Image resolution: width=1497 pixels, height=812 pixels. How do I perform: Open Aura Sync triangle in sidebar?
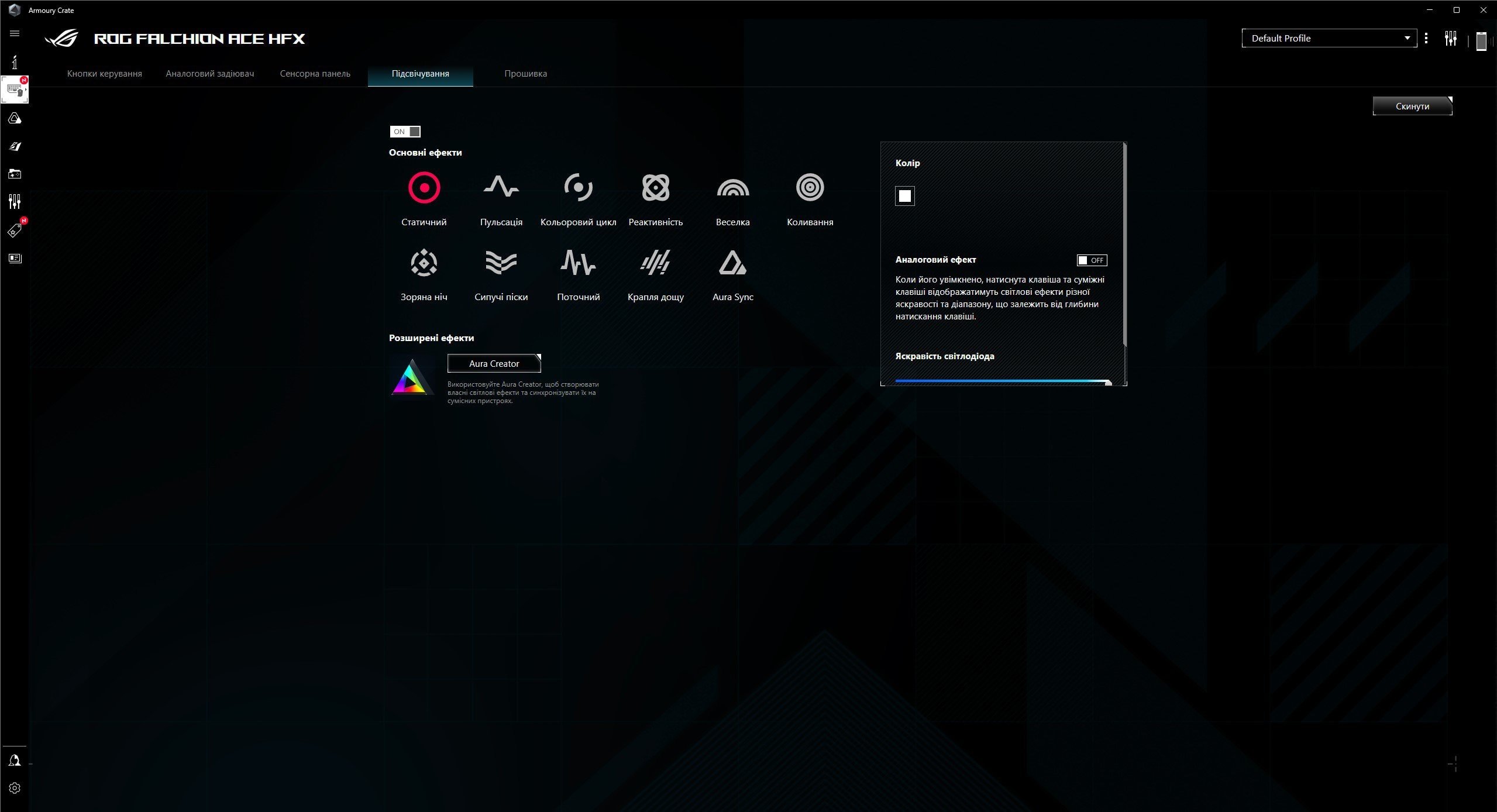pyautogui.click(x=15, y=118)
